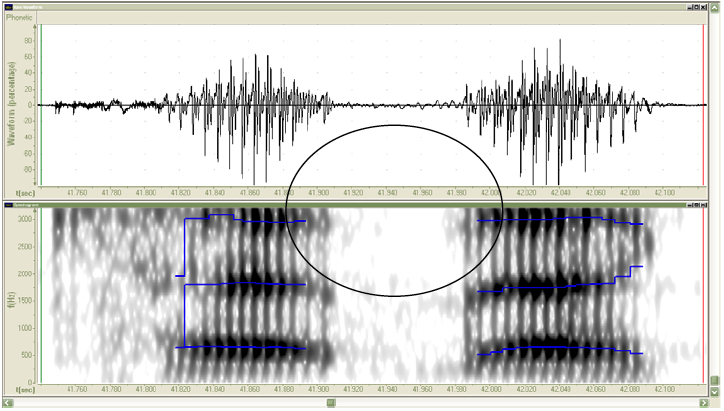Click the red end cursor in waveform
The width and height of the screenshot is (724, 411).
tap(703, 105)
